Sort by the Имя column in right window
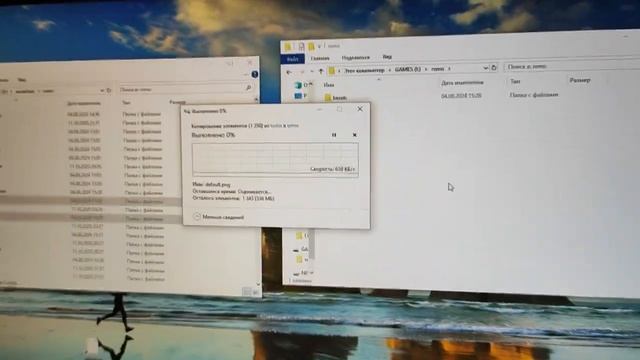The width and height of the screenshot is (640, 360). (x=329, y=85)
